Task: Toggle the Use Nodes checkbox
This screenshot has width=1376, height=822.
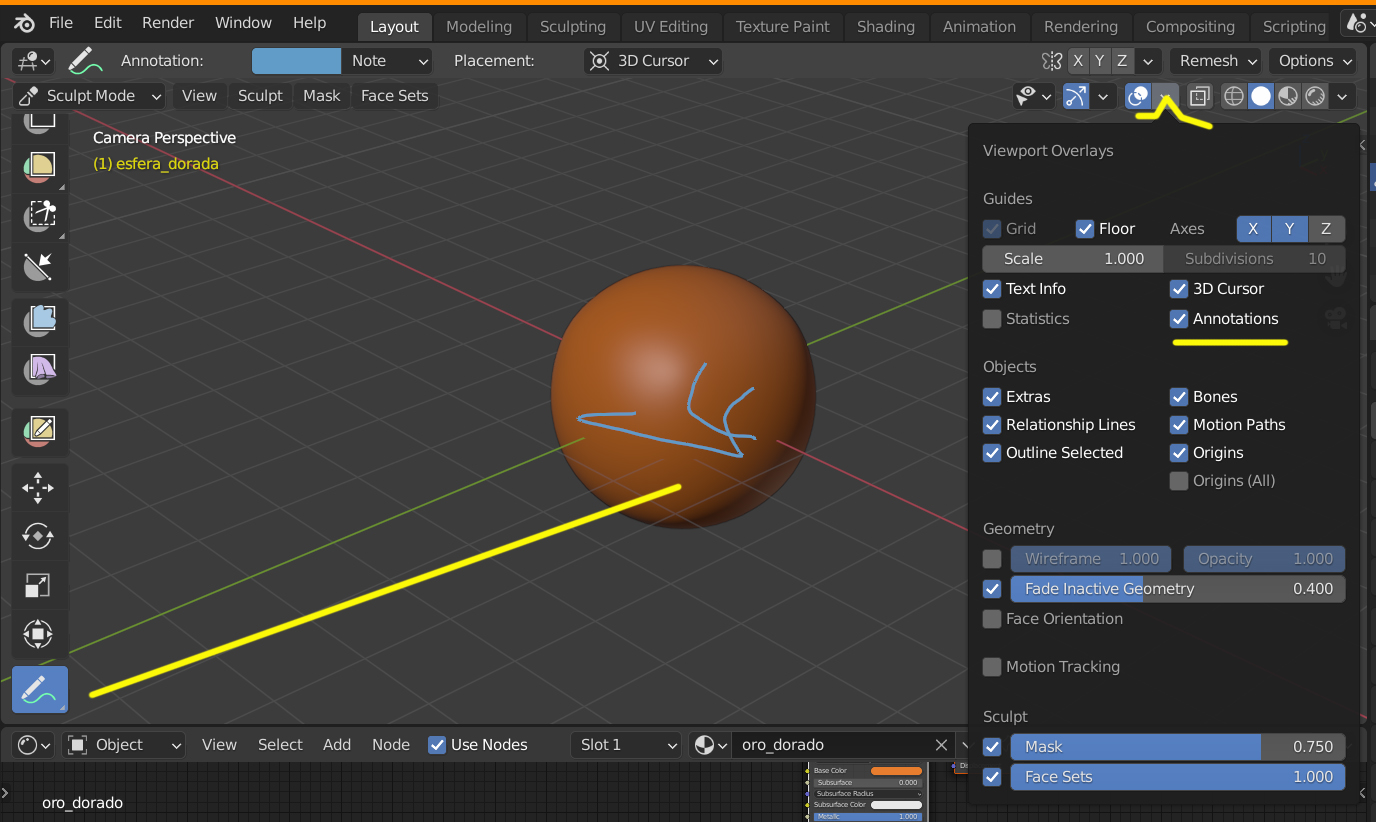Action: [437, 745]
